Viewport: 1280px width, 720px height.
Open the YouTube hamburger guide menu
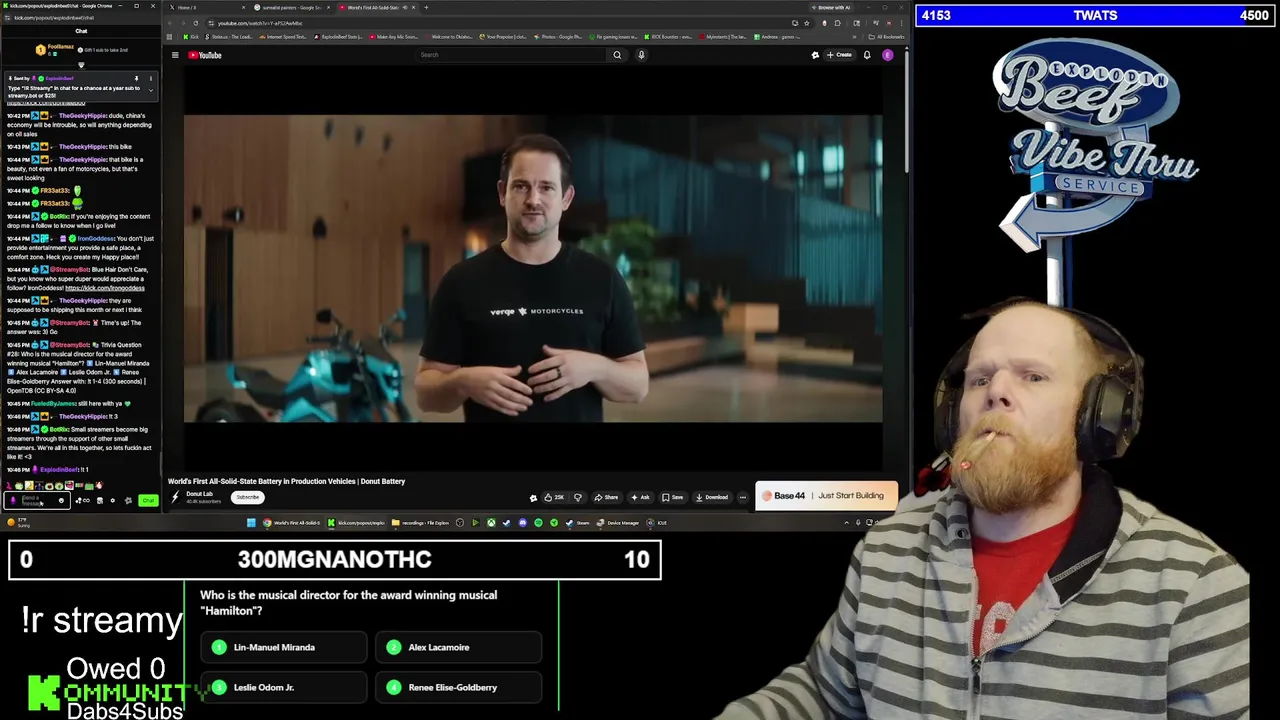(174, 55)
